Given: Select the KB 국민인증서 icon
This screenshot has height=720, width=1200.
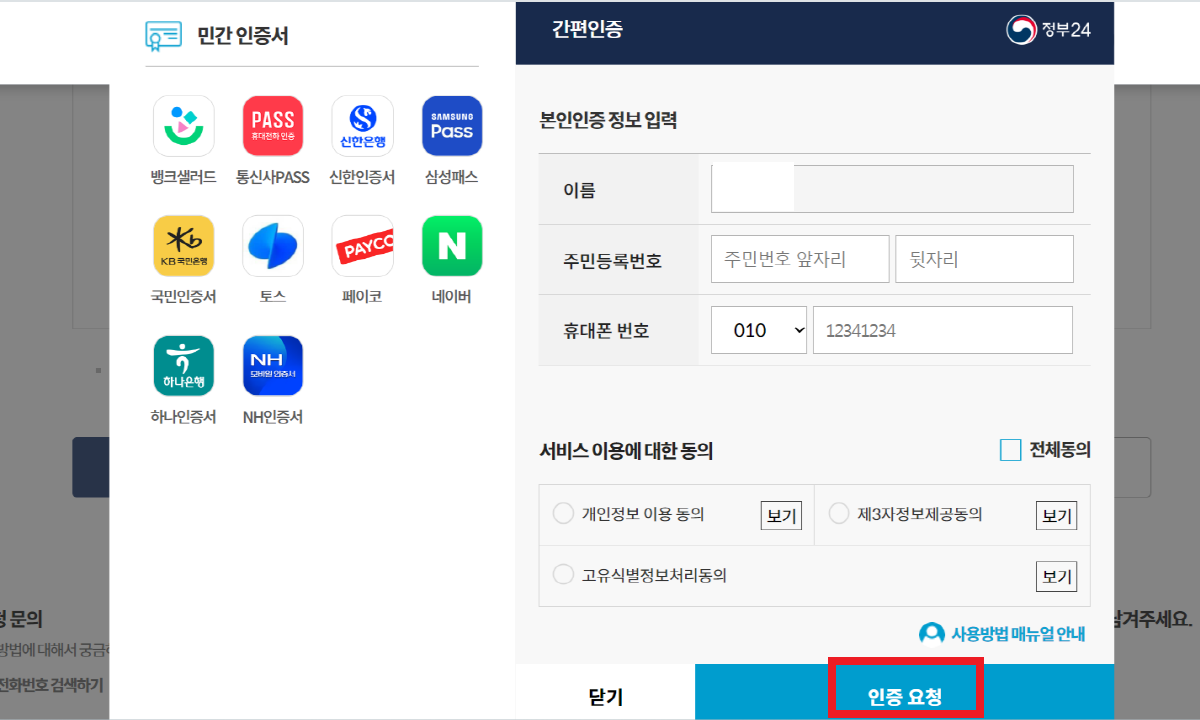Looking at the screenshot, I should [183, 246].
